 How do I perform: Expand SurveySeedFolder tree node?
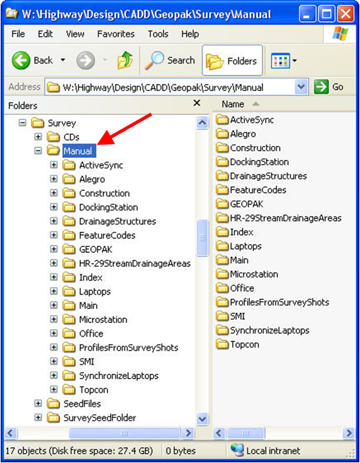coord(38,418)
